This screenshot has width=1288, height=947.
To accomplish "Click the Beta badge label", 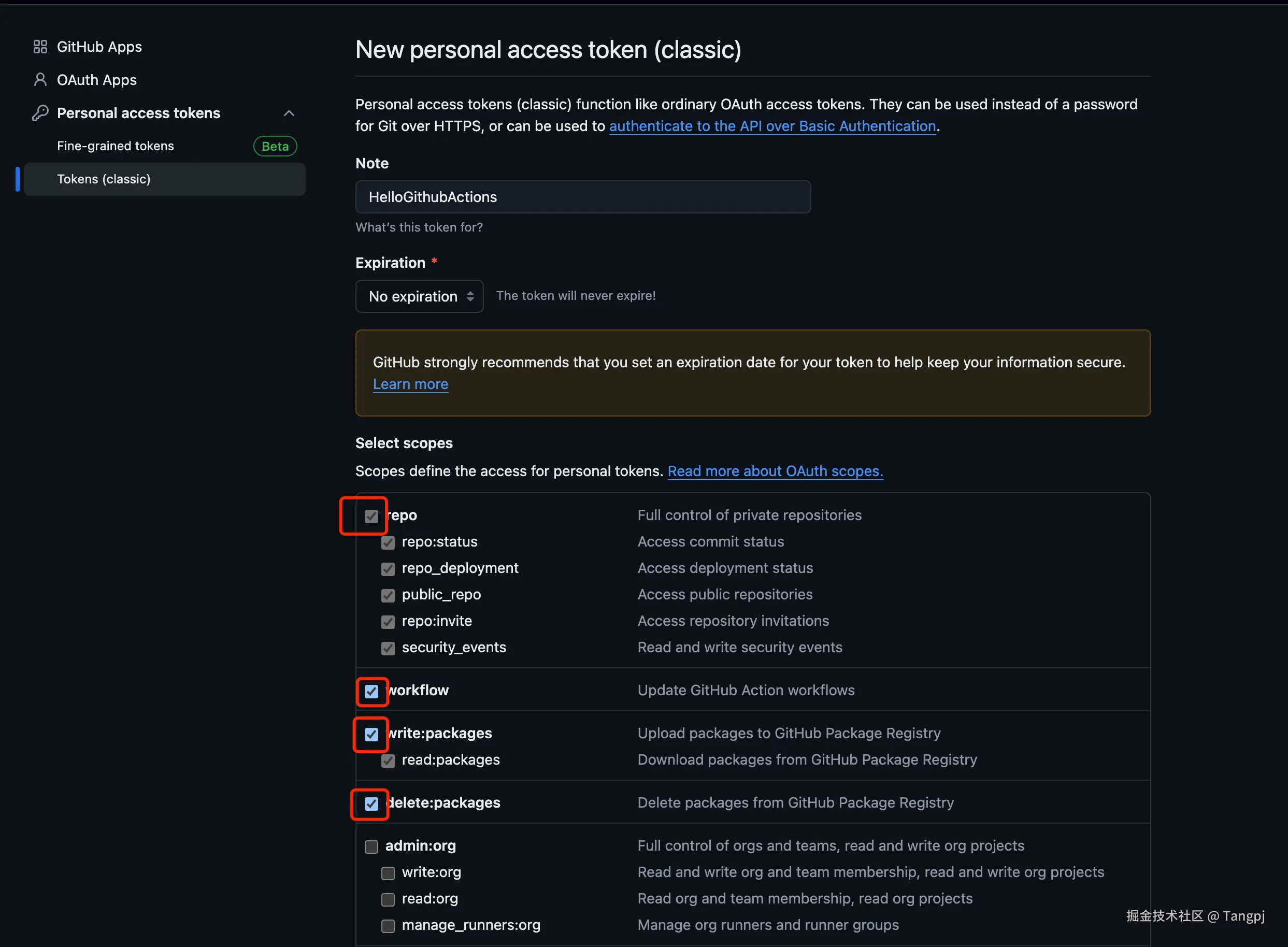I will coord(275,146).
